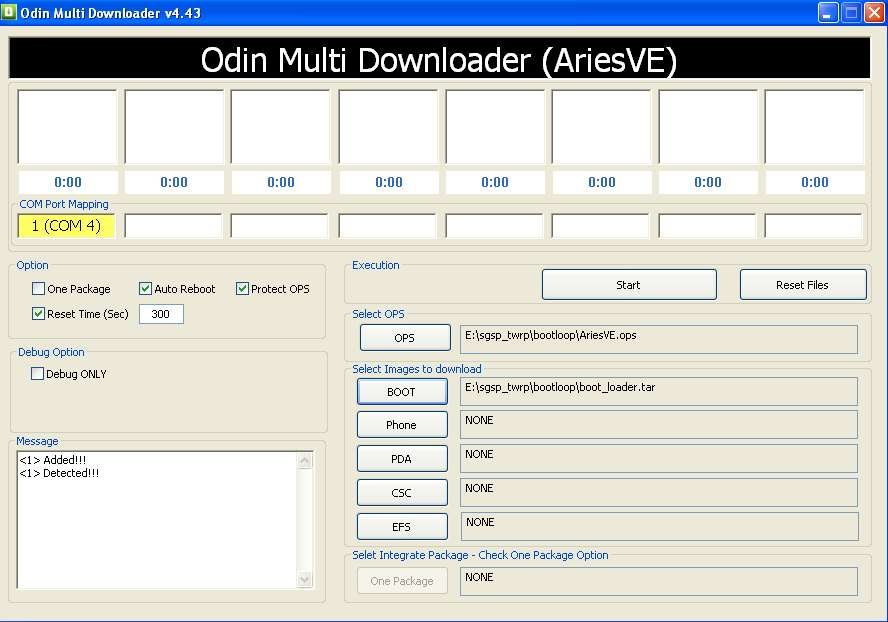Select the yellow 1 (COM 4) port box
Viewport: 888px width, 622px height.
66,226
